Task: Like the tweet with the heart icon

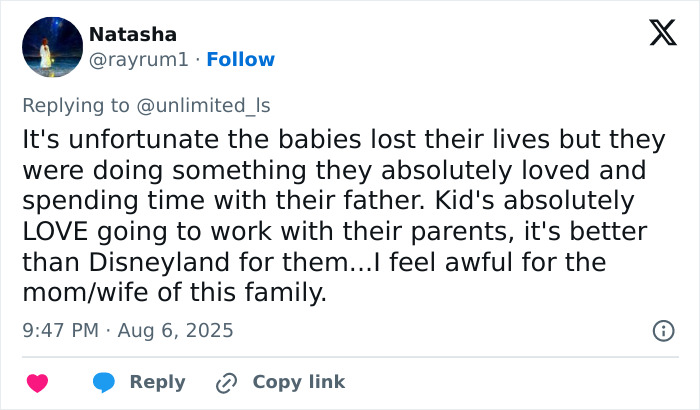Action: 37,382
